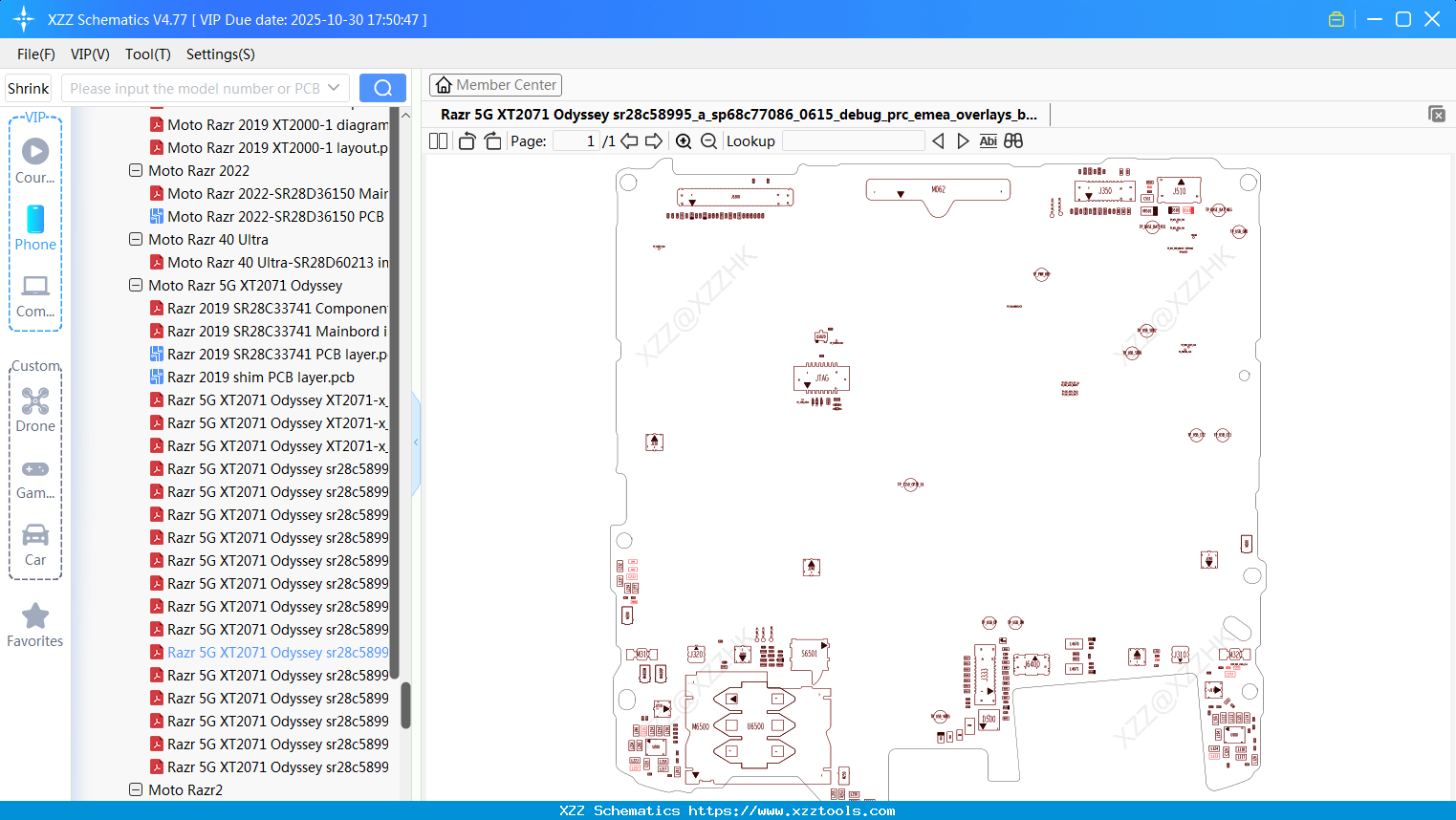
Task: Open the Settings(S) menu
Action: coord(220,54)
